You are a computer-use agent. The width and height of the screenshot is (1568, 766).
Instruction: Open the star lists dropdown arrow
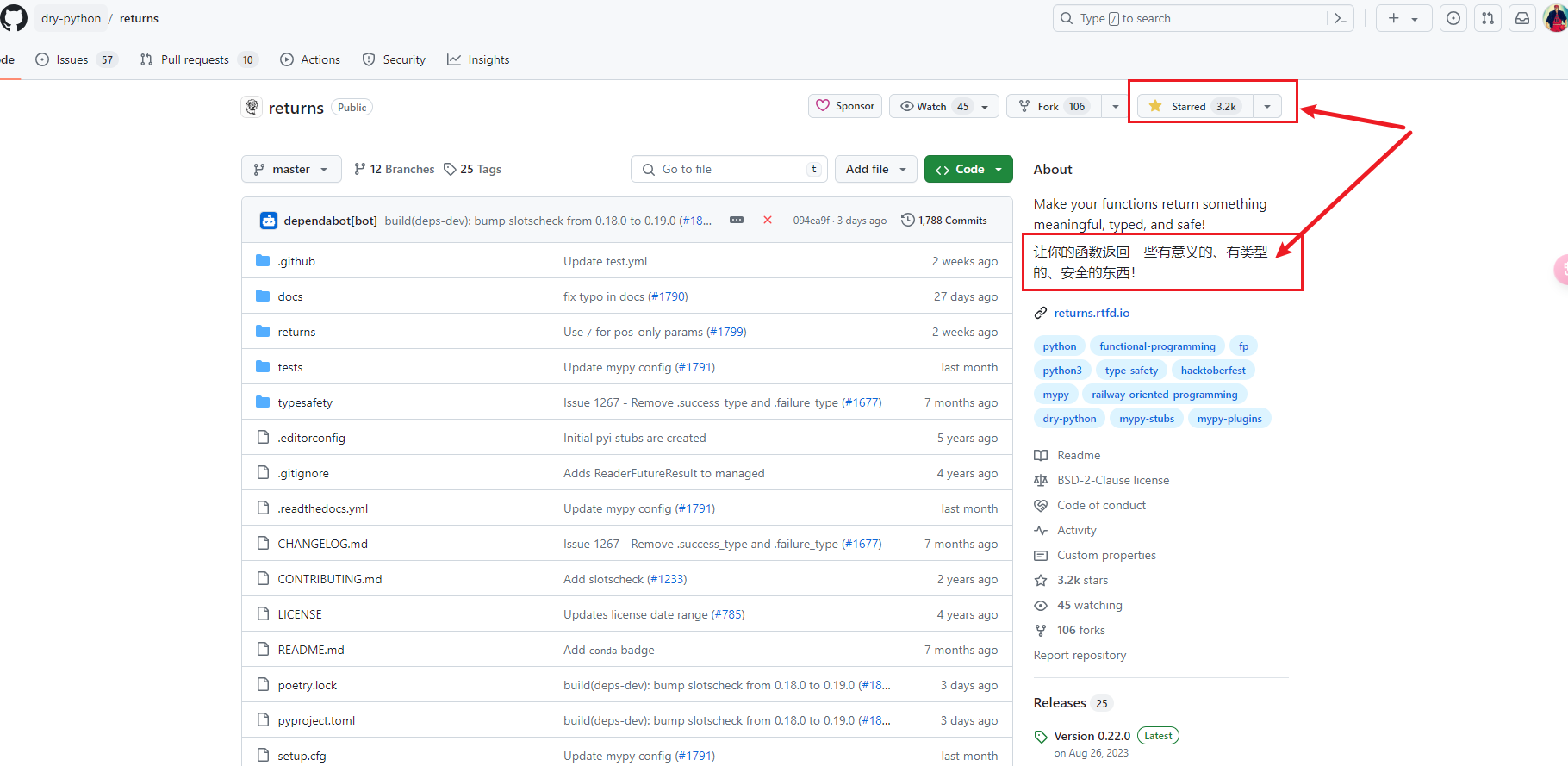coord(1267,106)
